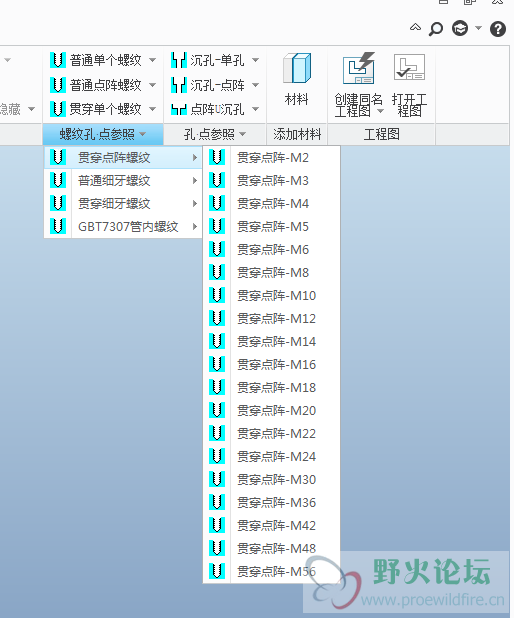Expand the 普通点阵螺纹 dropdown arrow

tap(153, 85)
